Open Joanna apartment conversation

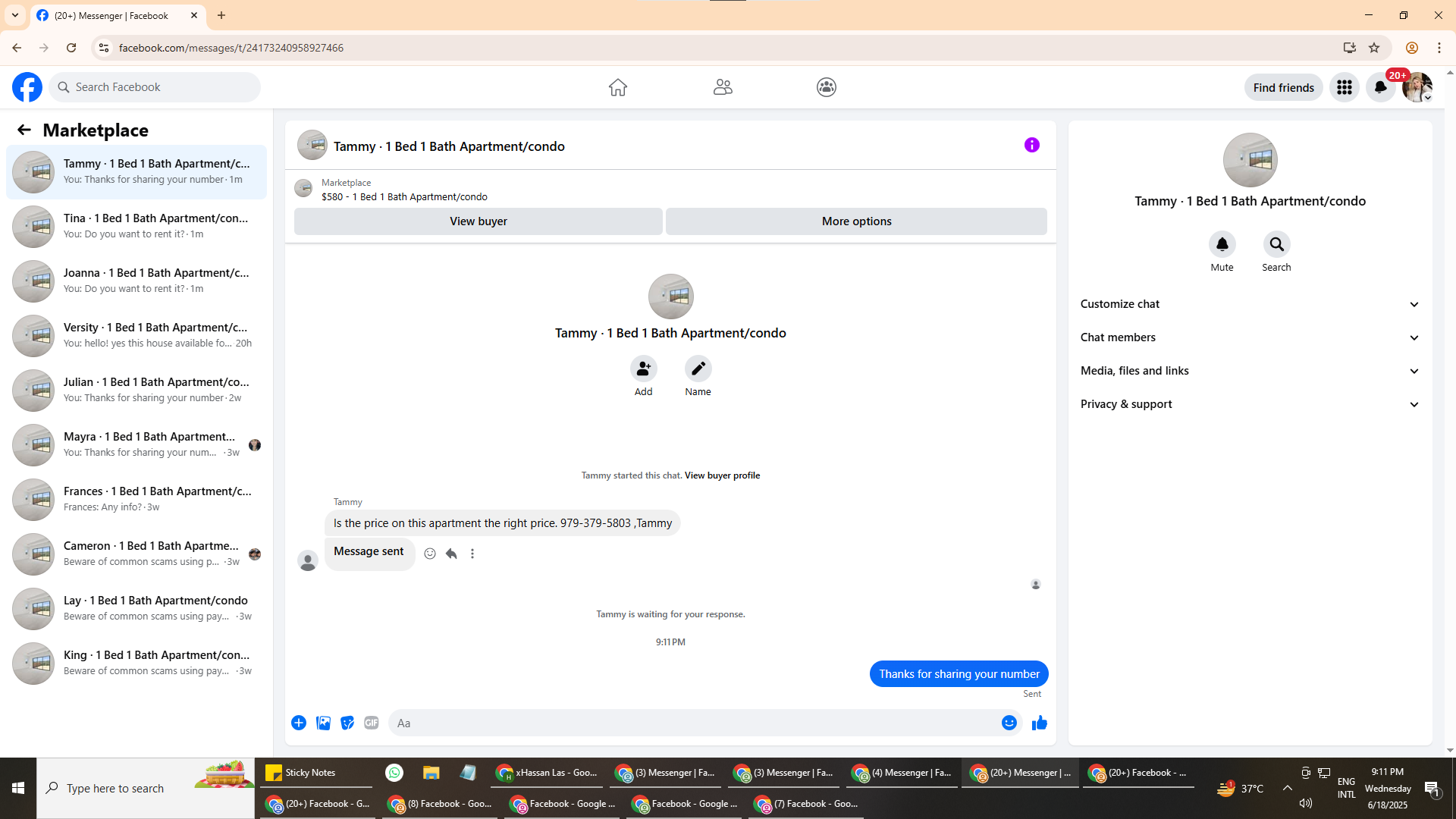[136, 281]
